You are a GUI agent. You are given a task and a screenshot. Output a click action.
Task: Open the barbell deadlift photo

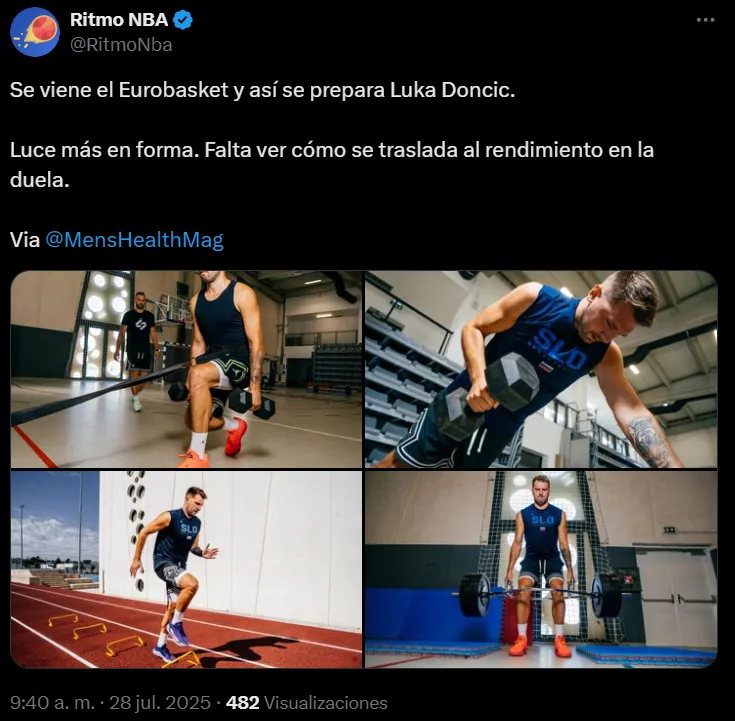click(541, 569)
